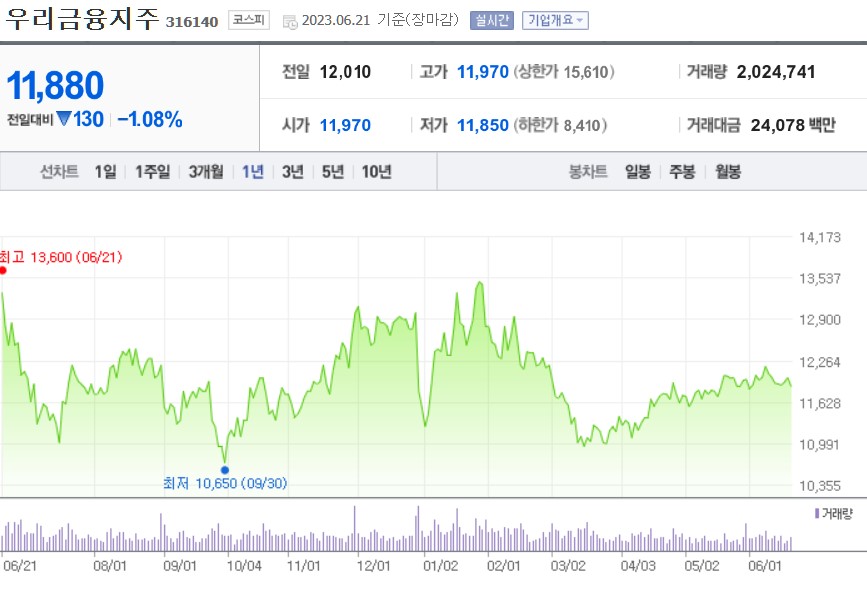The width and height of the screenshot is (867, 601).
Task: Click the 저가 value 11,850
Action: [x=483, y=125]
